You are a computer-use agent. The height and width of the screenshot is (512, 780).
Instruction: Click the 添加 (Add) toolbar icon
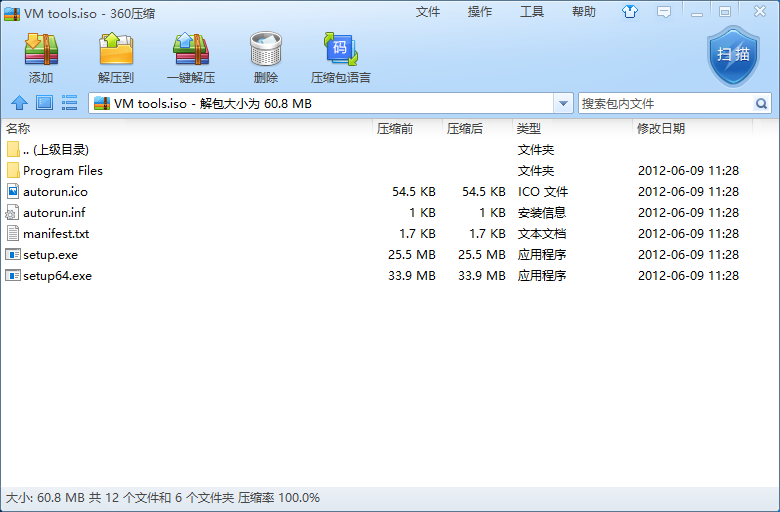click(41, 49)
